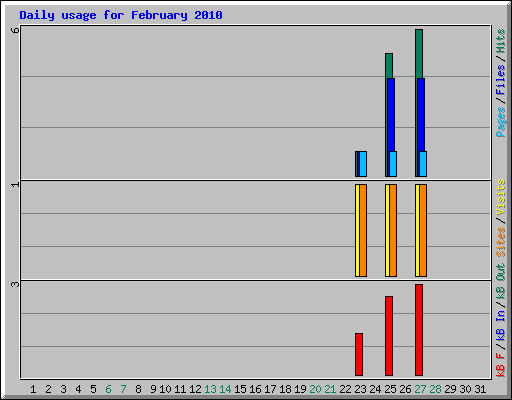Click the y-axis value '1' of middle chart
Viewport: 512px width, 400px height.
[x=15, y=184]
